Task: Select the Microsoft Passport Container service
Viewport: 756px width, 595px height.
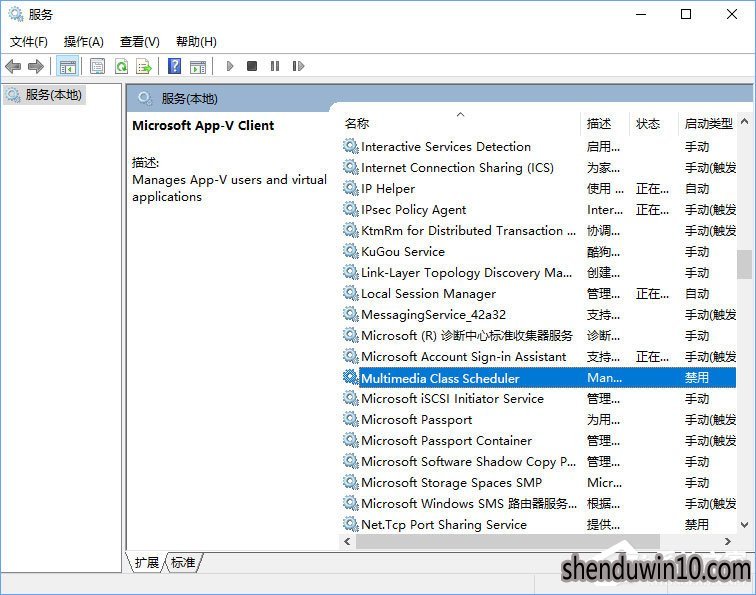Action: tap(539, 441)
